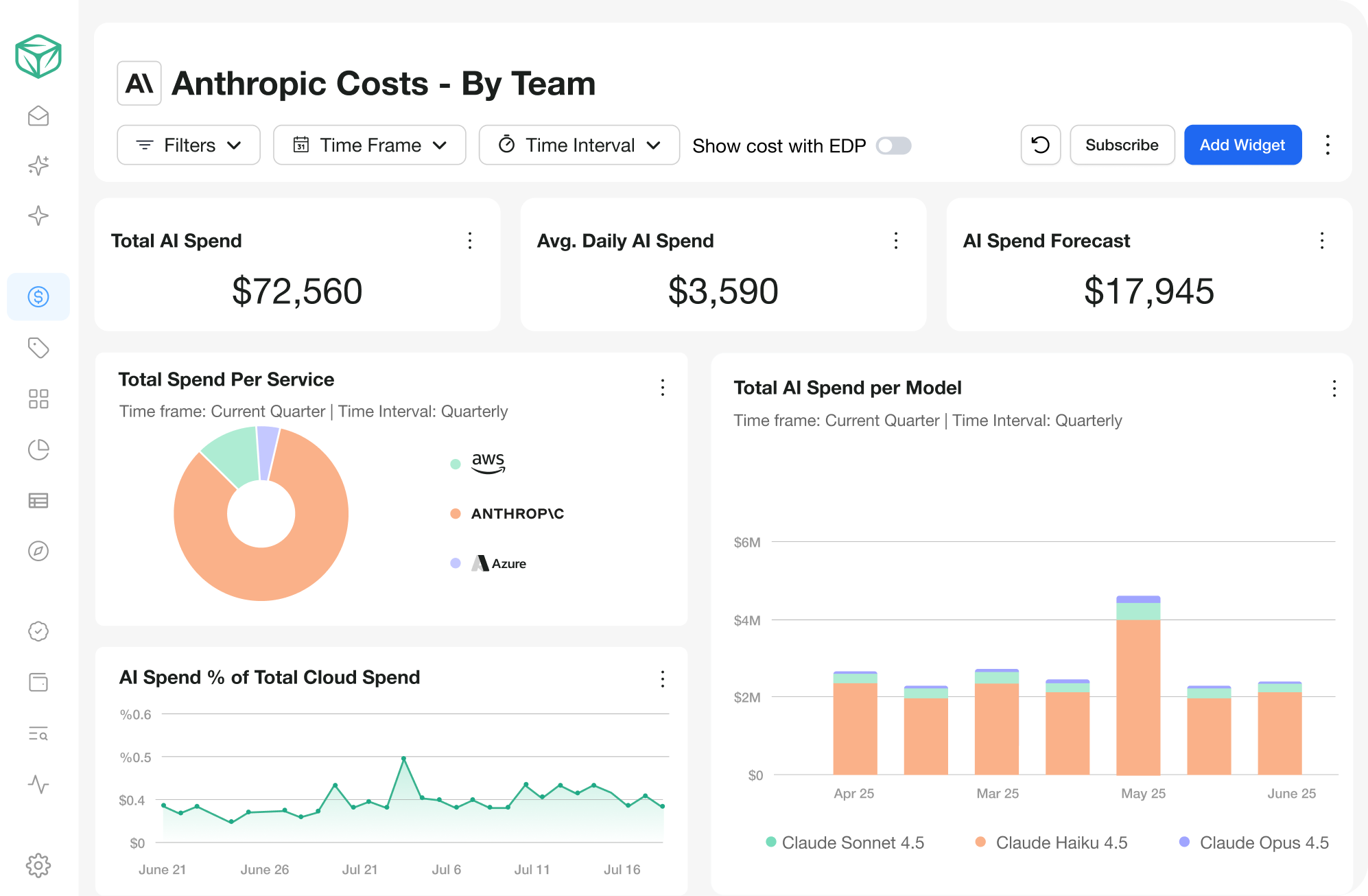Click the %0.6 axis label
The height and width of the screenshot is (896, 1368).
[135, 714]
